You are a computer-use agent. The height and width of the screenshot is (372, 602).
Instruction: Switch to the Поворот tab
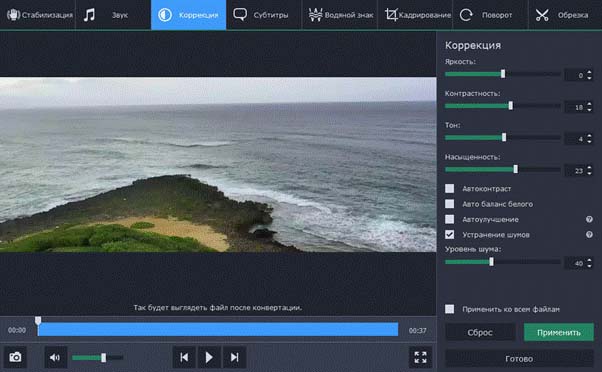pyautogui.click(x=490, y=15)
